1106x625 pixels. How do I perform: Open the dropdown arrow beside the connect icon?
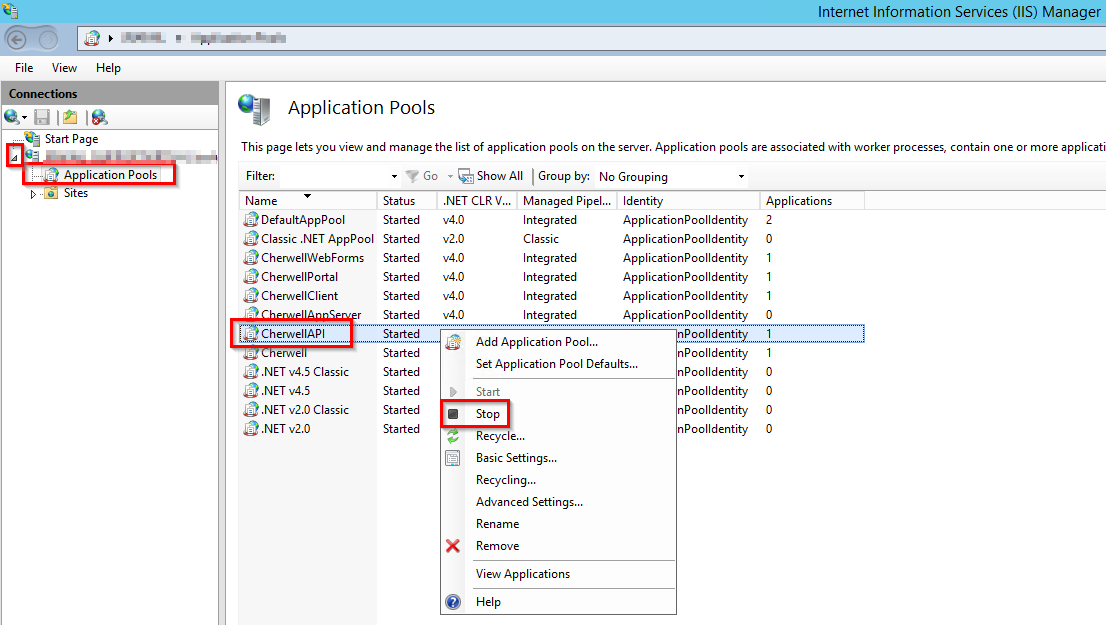point(25,117)
